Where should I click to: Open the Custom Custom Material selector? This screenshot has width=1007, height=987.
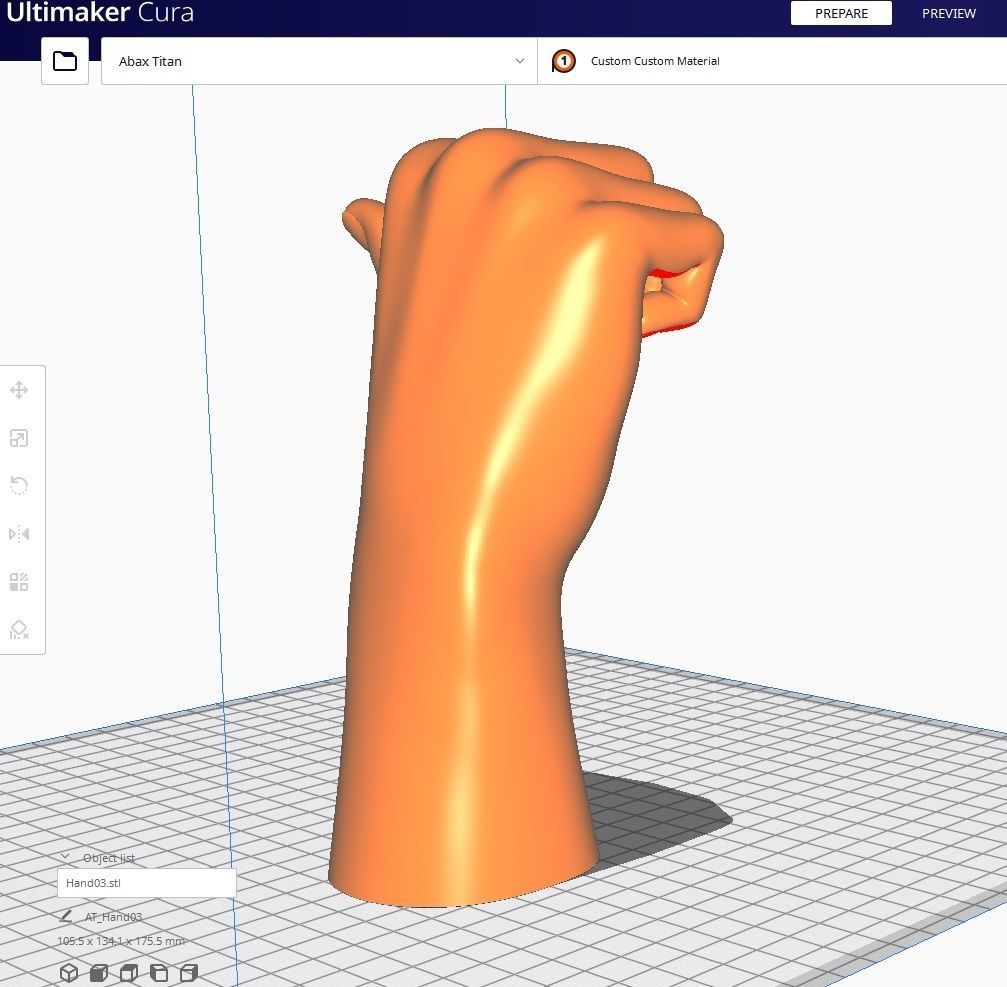pos(772,61)
